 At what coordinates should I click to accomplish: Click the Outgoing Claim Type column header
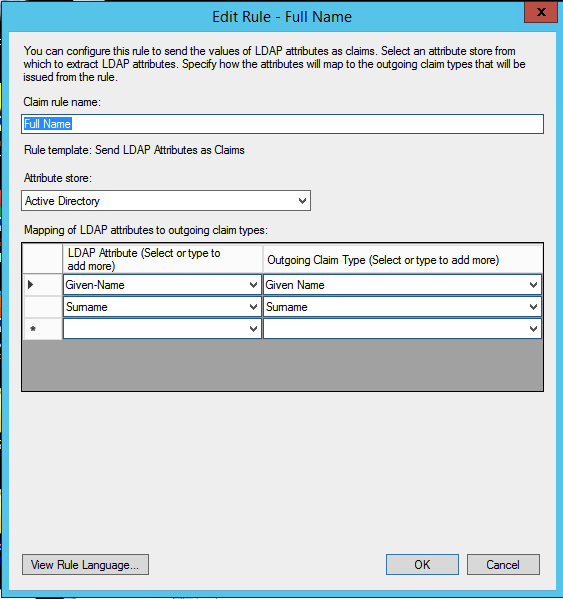point(403,259)
